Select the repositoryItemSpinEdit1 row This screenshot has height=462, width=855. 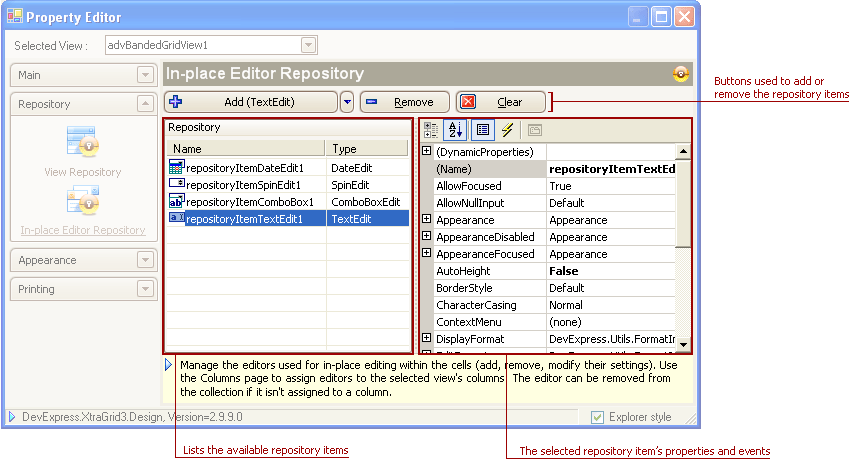pyautogui.click(x=288, y=184)
